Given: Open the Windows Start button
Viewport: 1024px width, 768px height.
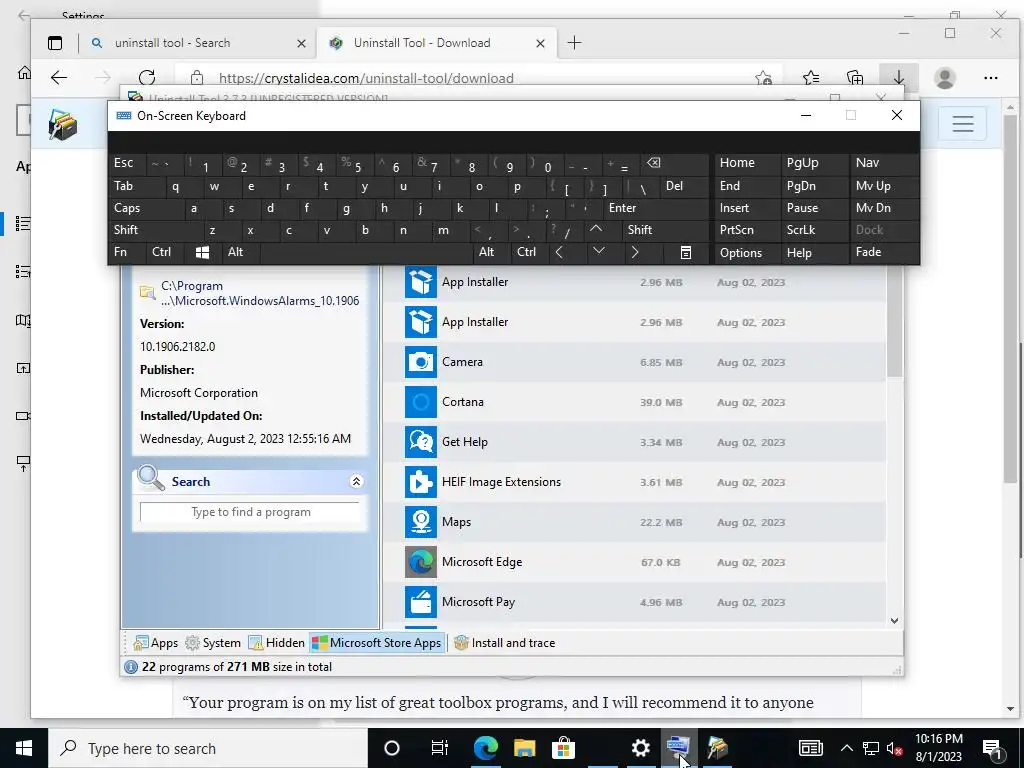Looking at the screenshot, I should click(24, 748).
